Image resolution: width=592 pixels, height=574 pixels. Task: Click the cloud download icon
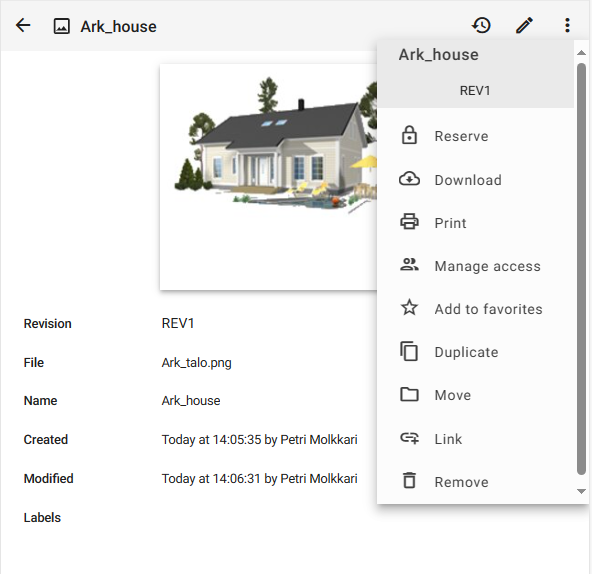[x=409, y=179]
